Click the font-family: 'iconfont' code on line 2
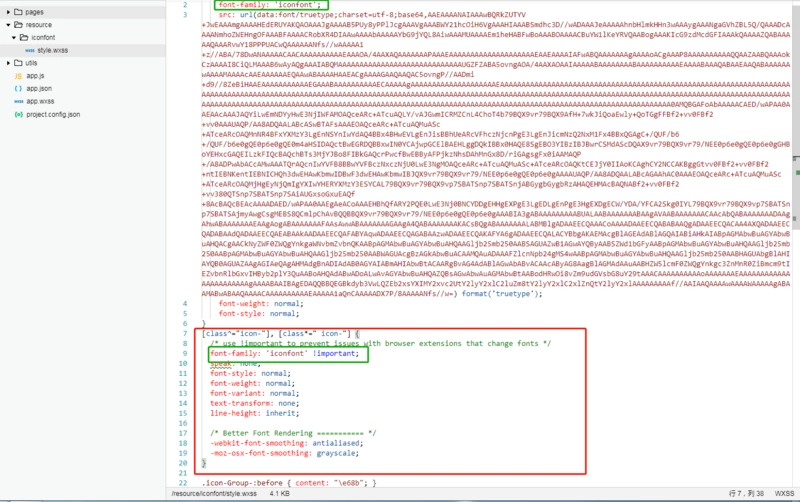 coord(270,5)
